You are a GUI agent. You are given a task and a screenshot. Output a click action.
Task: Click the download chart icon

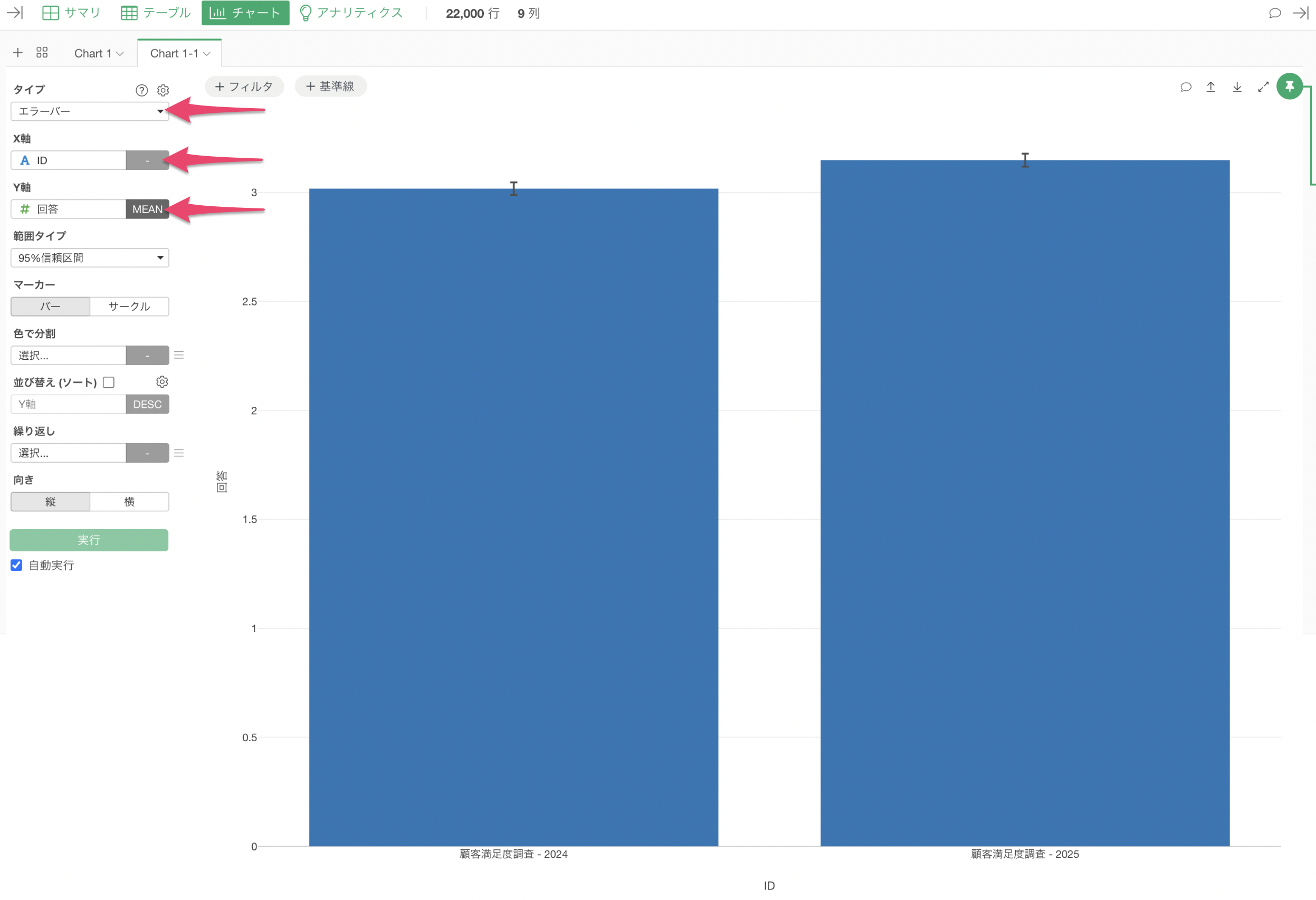tap(1237, 87)
